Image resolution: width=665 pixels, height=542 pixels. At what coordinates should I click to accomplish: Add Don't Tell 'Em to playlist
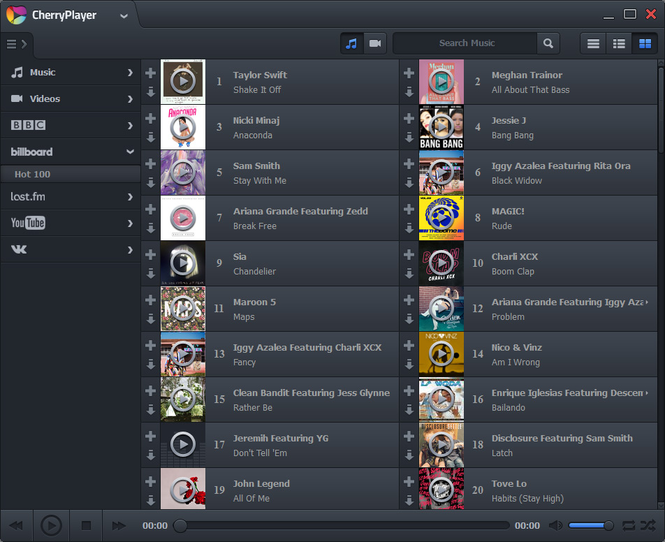coord(151,436)
